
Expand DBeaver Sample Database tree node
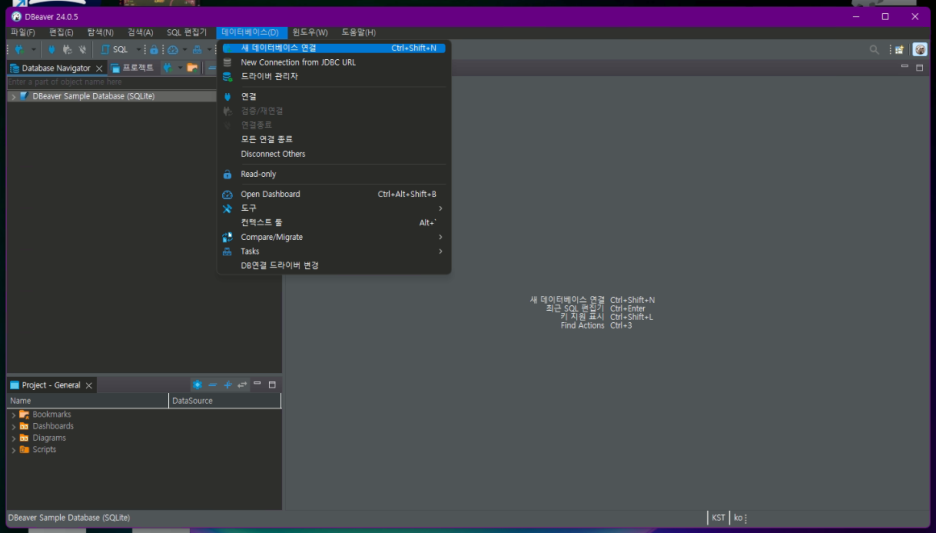click(13, 96)
